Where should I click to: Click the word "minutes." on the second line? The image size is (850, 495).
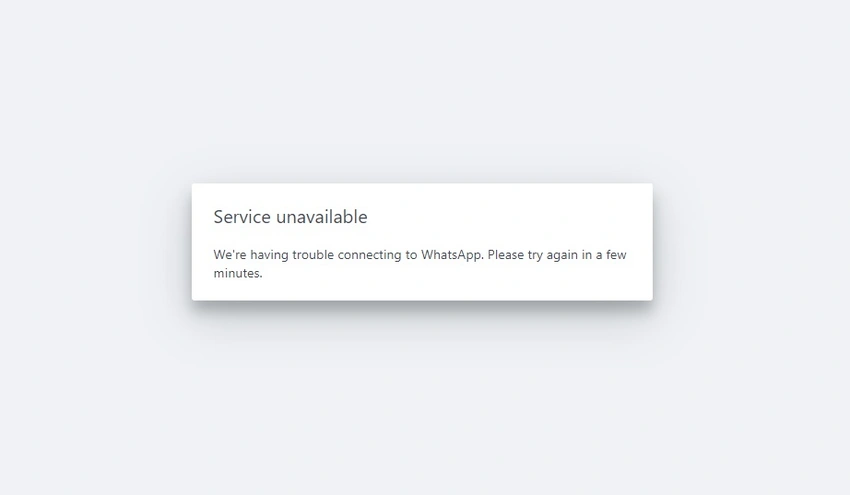pyautogui.click(x=238, y=273)
